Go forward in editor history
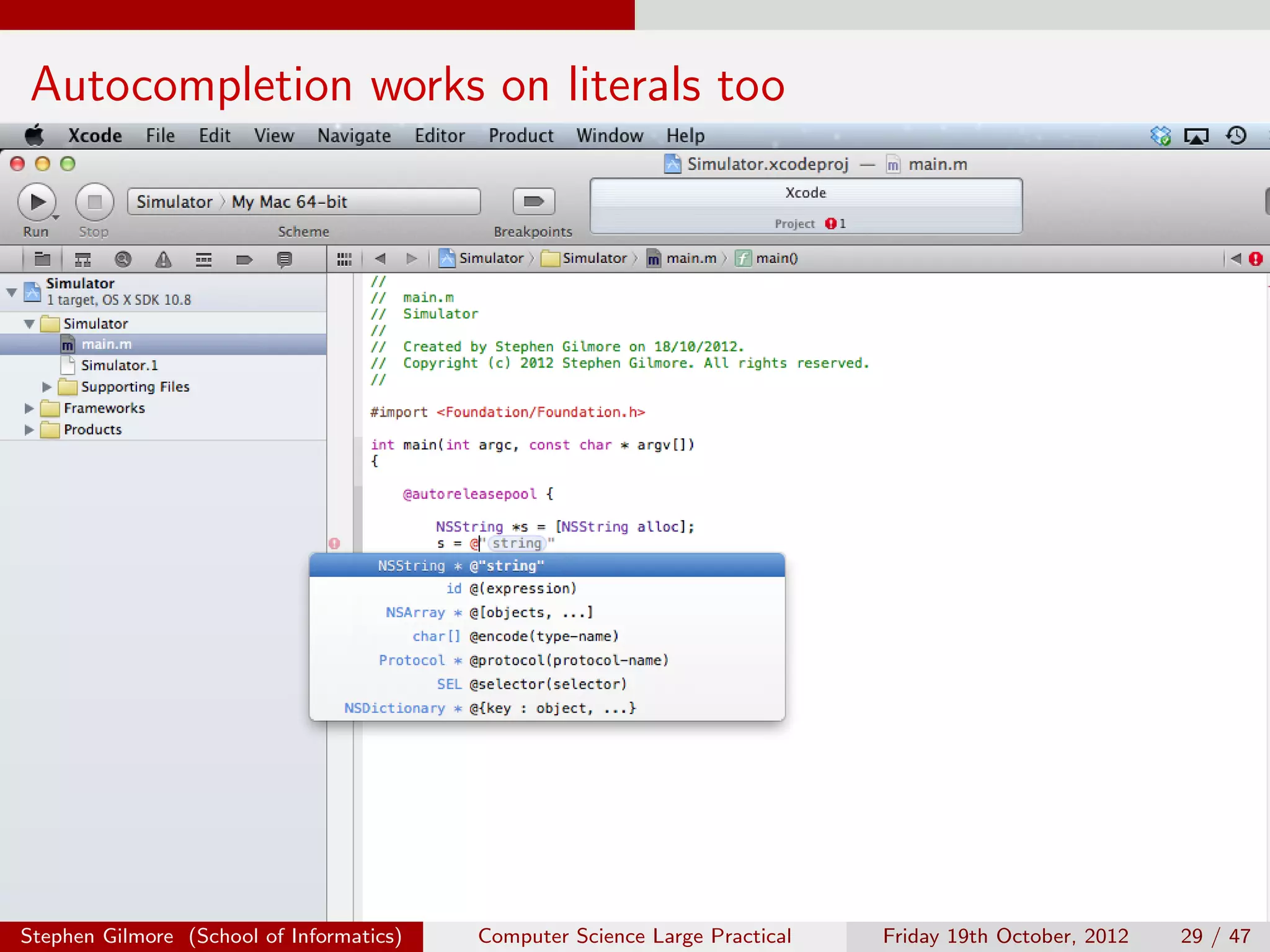1270x952 pixels. [x=412, y=258]
